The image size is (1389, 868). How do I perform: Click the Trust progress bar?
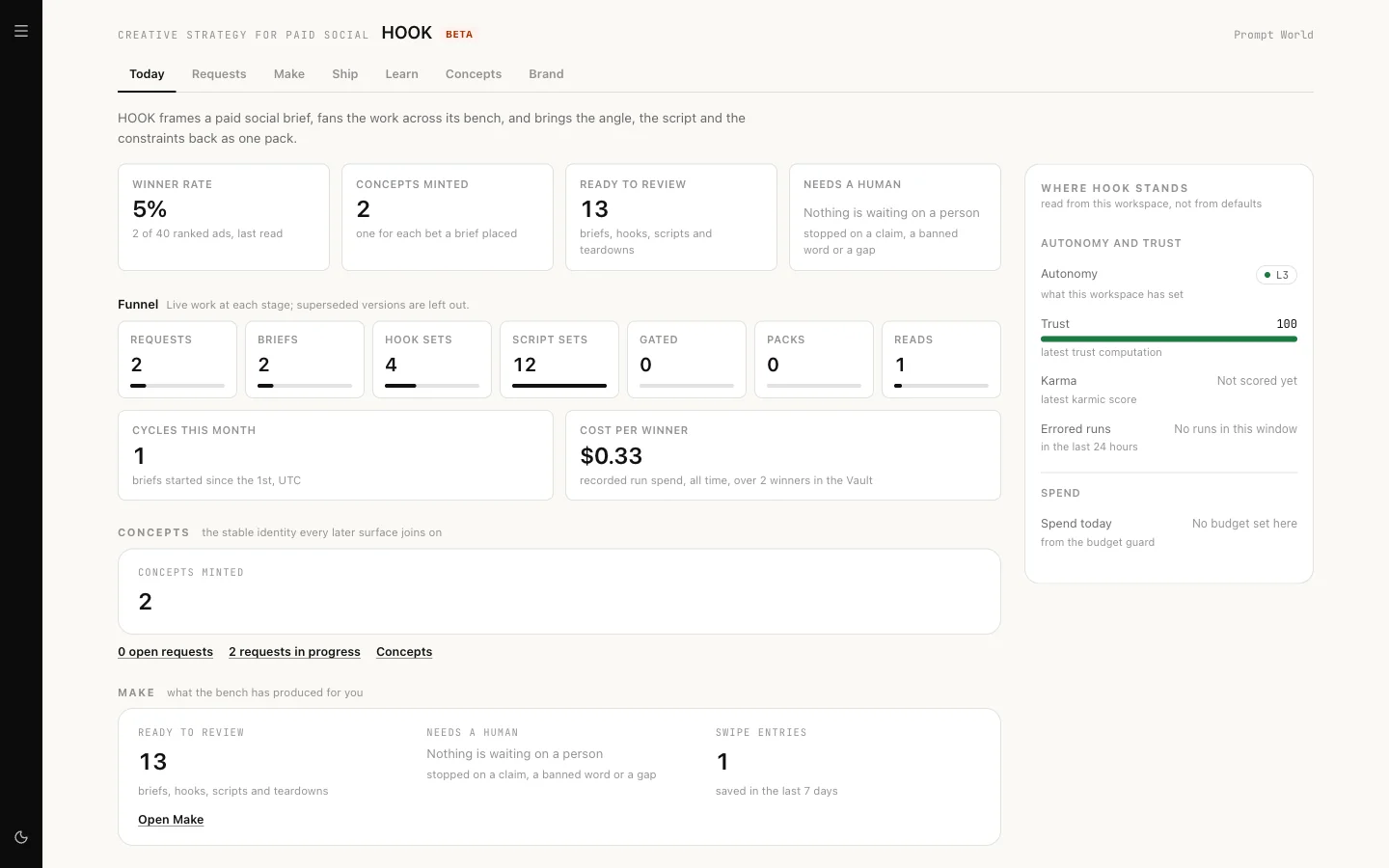tap(1169, 339)
